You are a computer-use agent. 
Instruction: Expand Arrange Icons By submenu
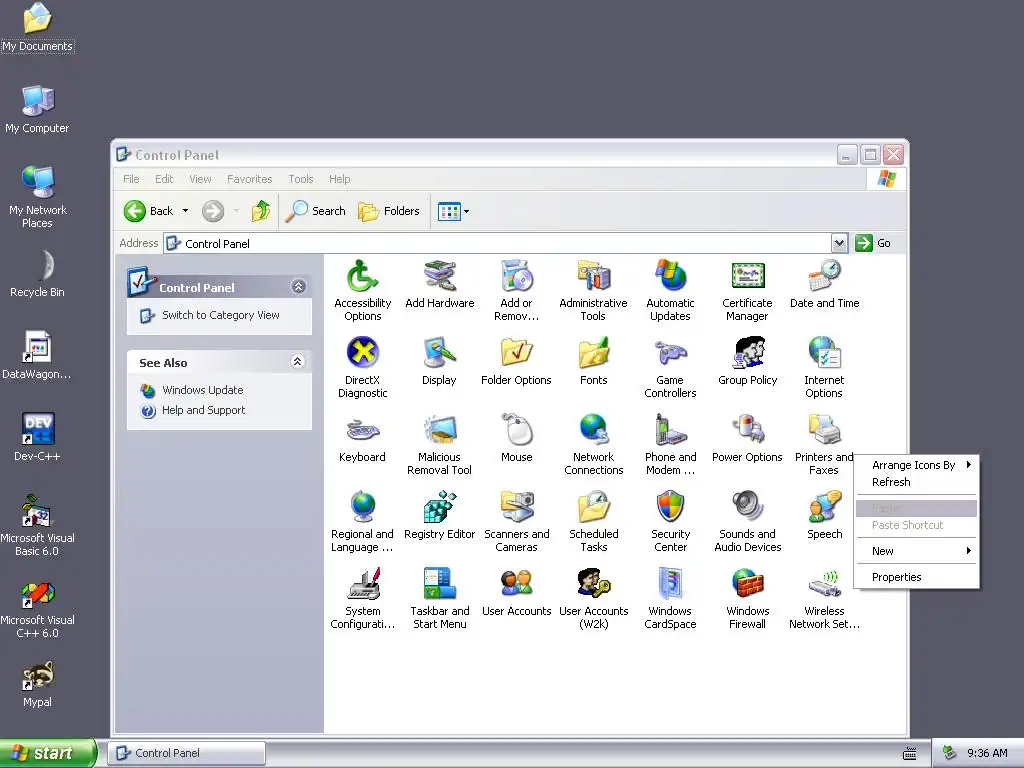[x=917, y=465]
